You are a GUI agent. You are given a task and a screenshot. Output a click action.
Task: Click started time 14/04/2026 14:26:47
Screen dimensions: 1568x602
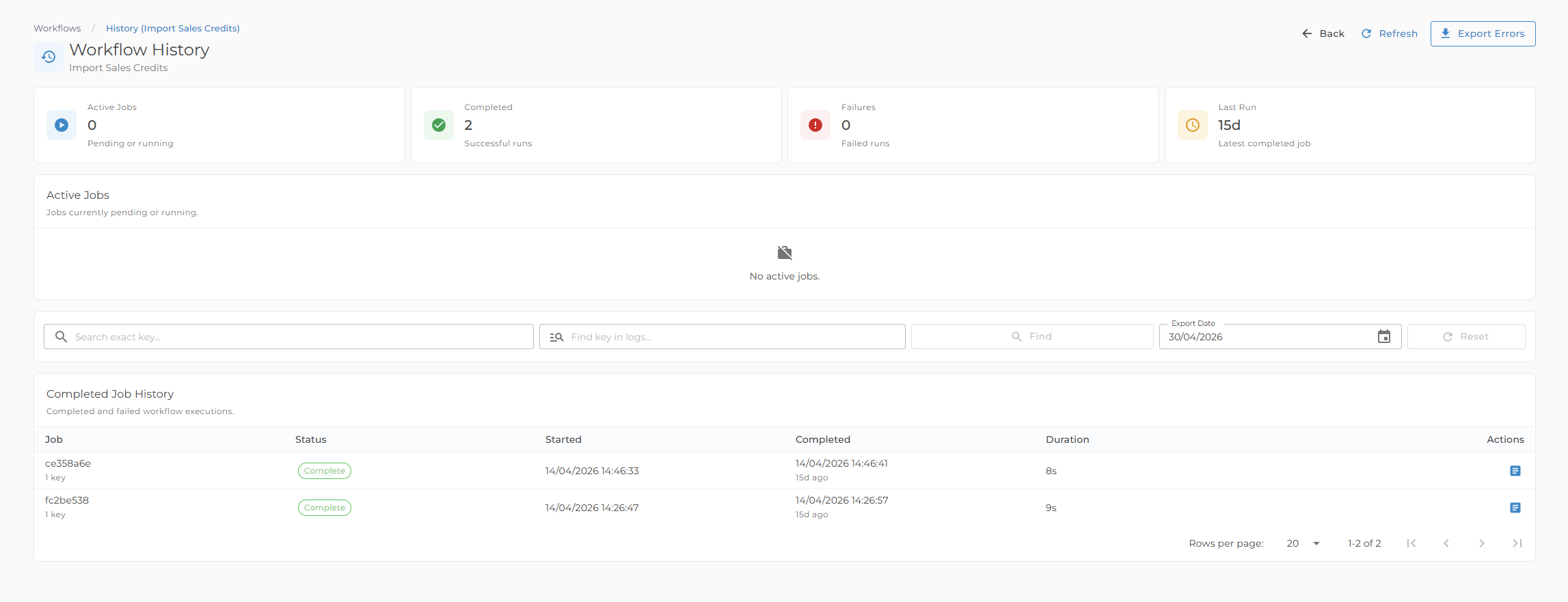tap(592, 508)
